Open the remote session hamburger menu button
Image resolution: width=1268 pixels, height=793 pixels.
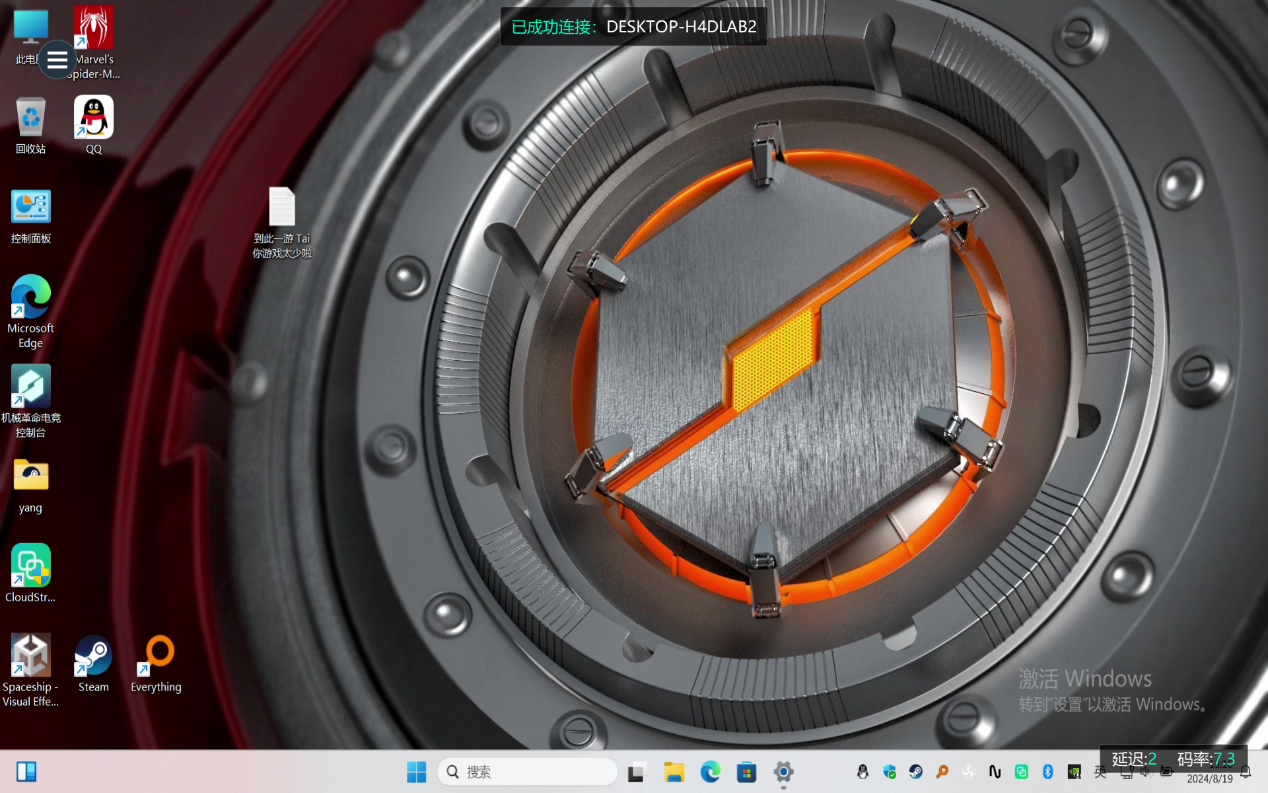click(57, 59)
